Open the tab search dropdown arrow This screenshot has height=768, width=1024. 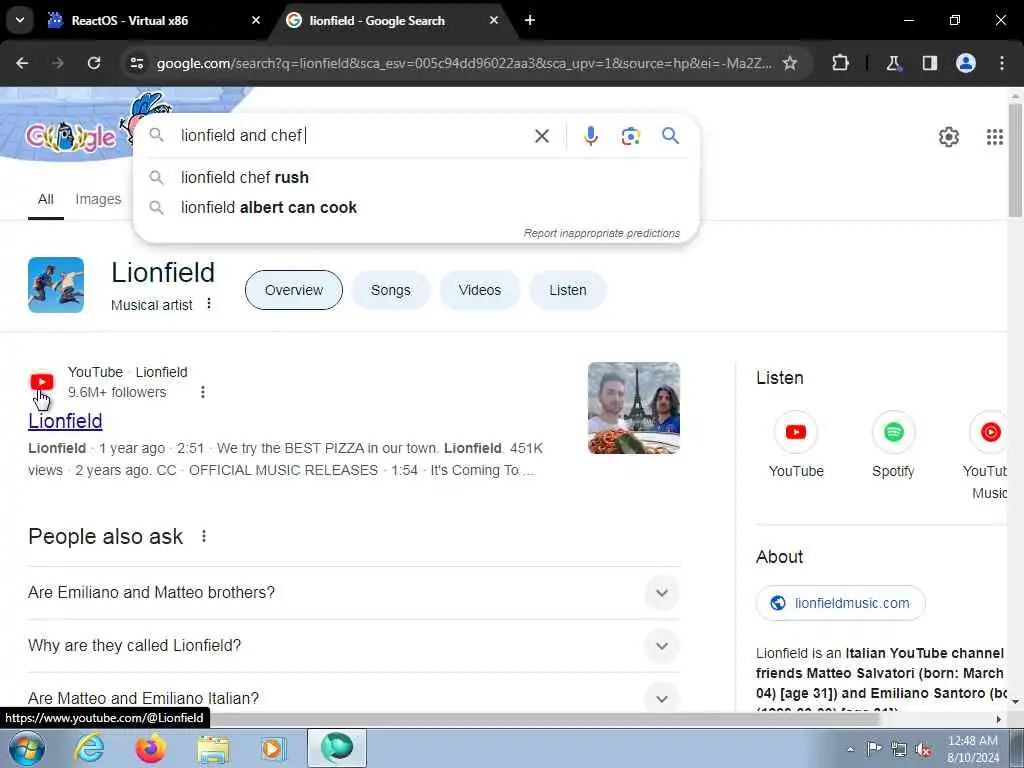click(x=20, y=20)
